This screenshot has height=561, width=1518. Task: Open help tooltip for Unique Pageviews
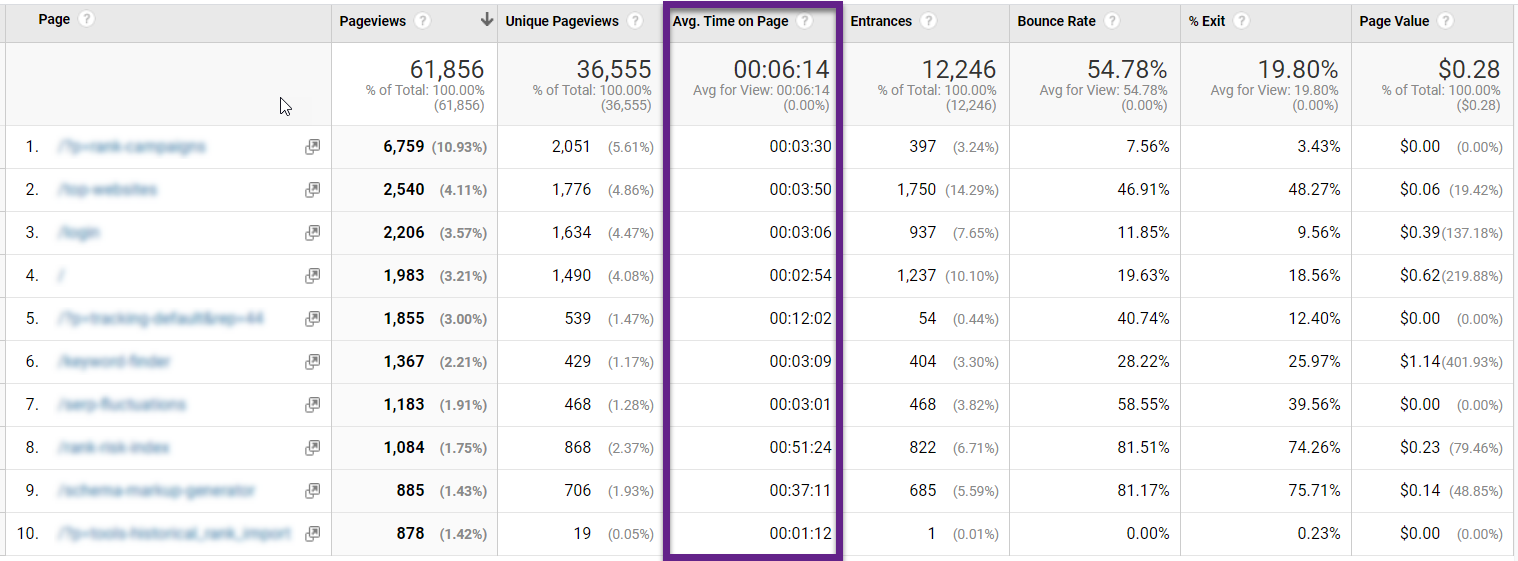coord(635,21)
